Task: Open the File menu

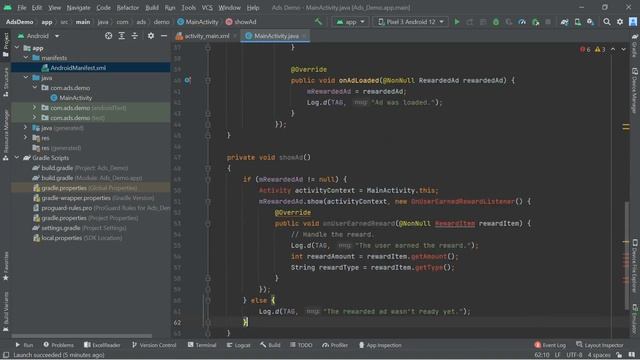Action: pyautogui.click(x=22, y=8)
